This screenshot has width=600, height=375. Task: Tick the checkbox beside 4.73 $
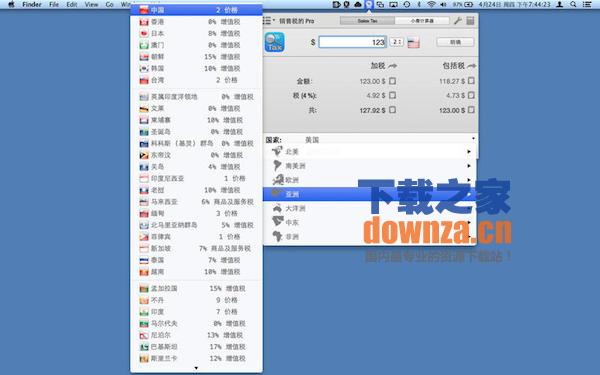[x=471, y=95]
